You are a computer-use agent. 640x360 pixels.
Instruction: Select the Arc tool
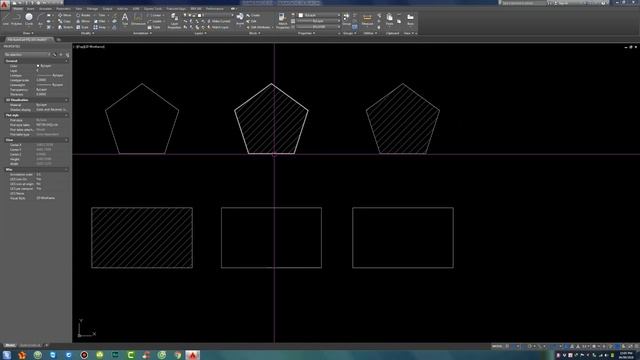tap(40, 19)
